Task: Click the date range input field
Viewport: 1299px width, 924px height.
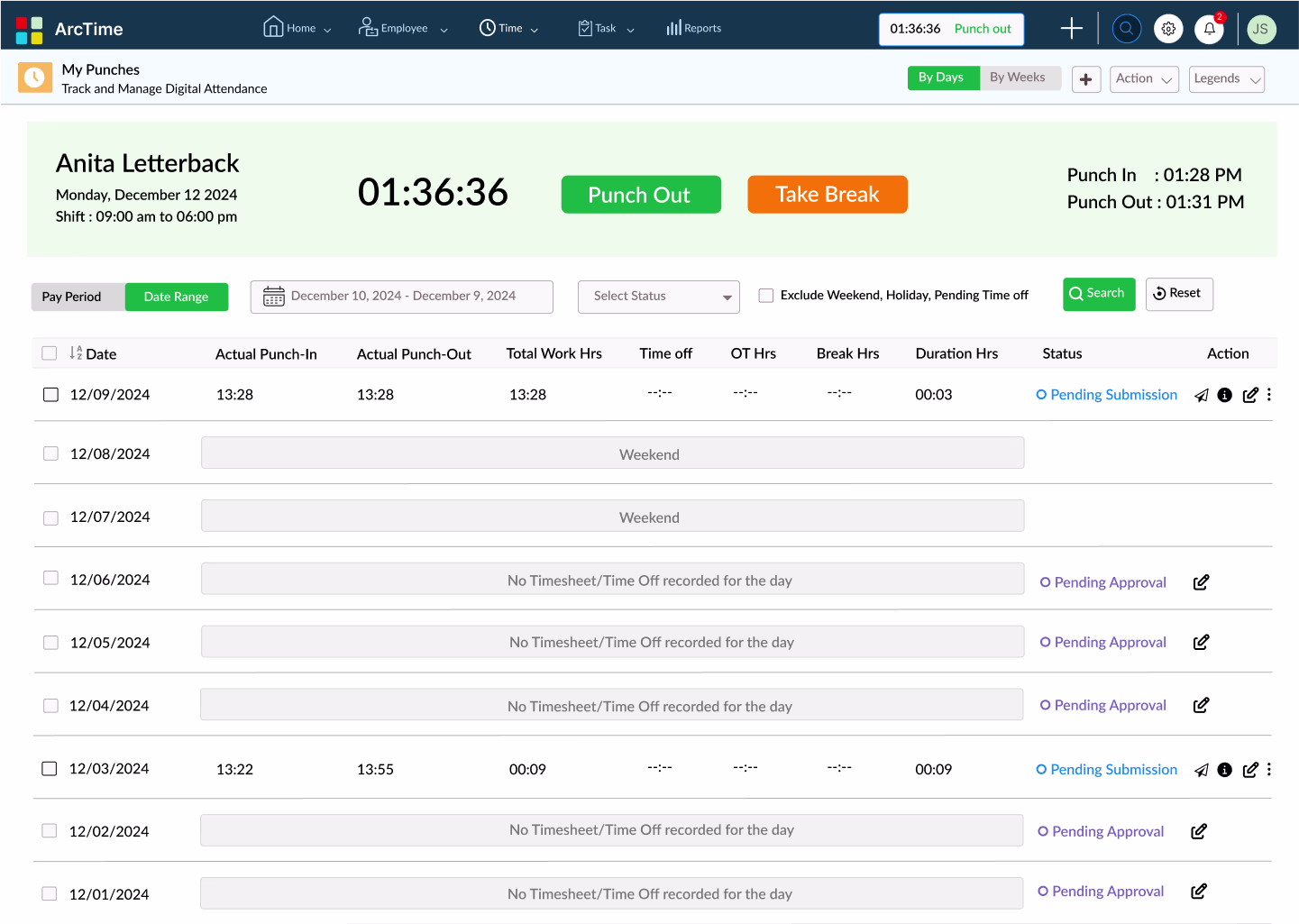Action: [x=402, y=297]
